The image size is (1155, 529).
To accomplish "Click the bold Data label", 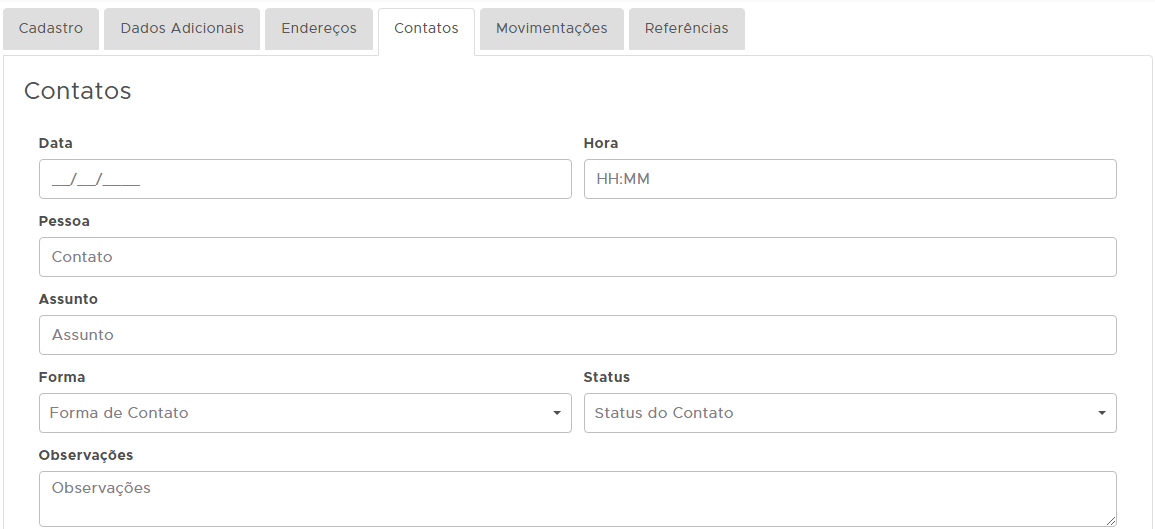I will click(x=56, y=143).
